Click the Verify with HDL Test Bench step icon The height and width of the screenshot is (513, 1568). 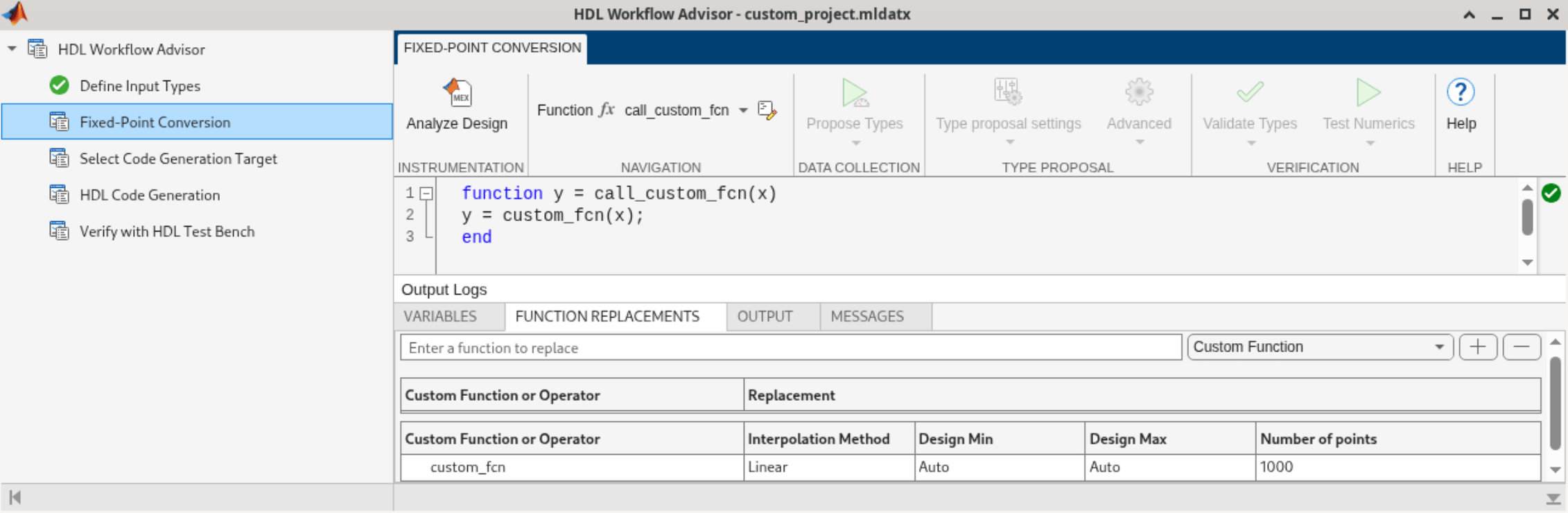tap(60, 231)
